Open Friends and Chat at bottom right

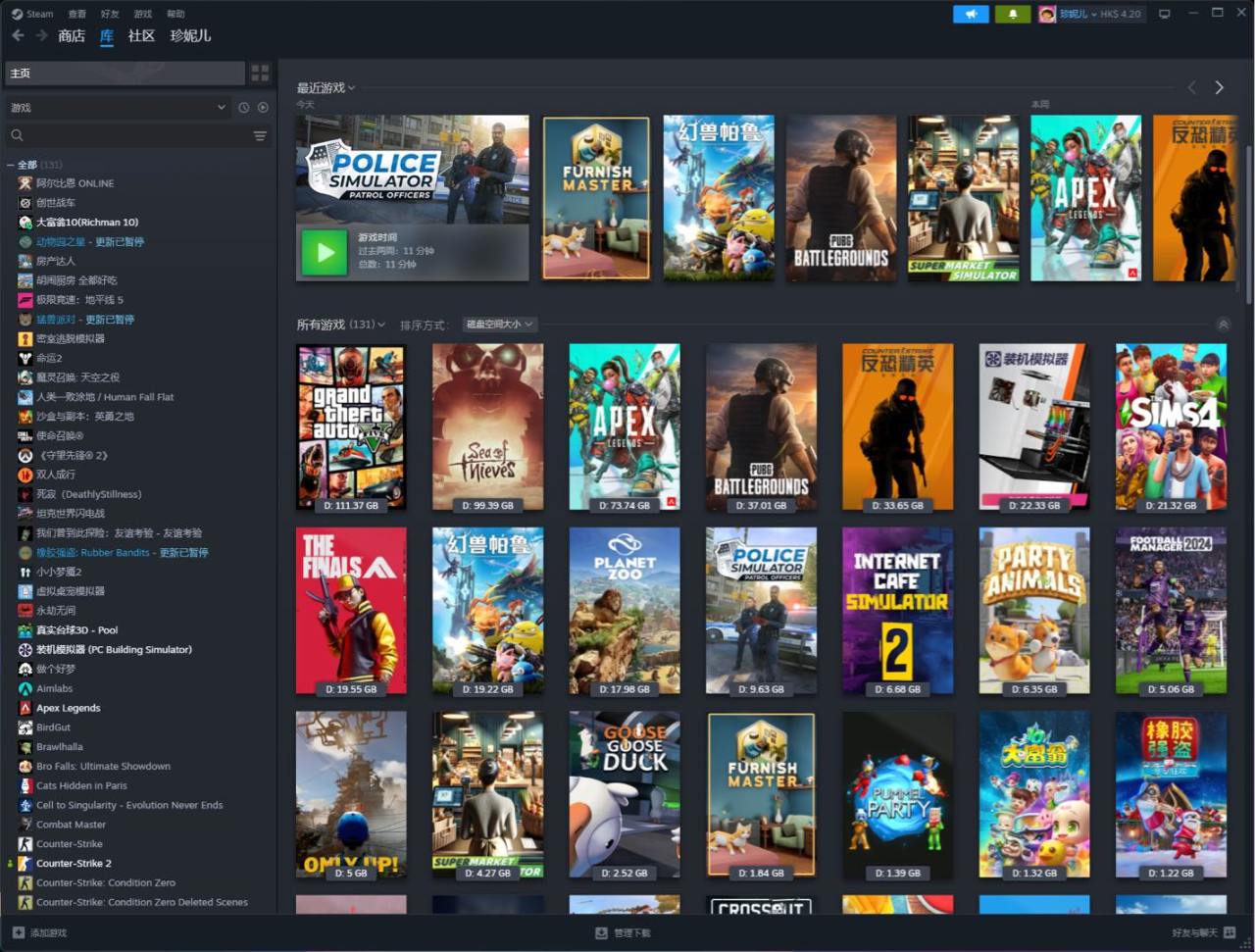pyautogui.click(x=1203, y=932)
